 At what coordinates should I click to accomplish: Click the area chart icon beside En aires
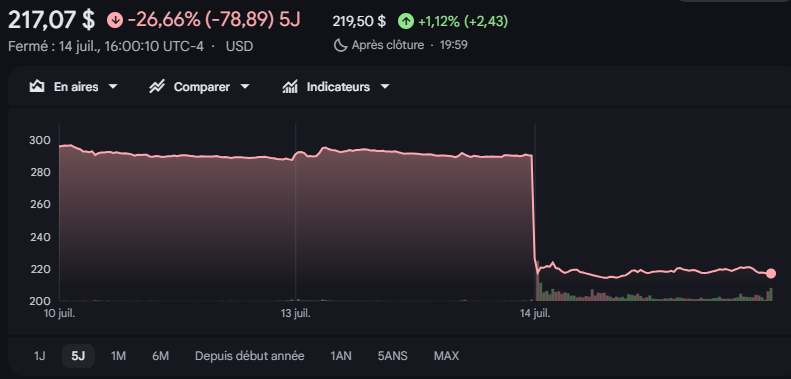pyautogui.click(x=37, y=87)
